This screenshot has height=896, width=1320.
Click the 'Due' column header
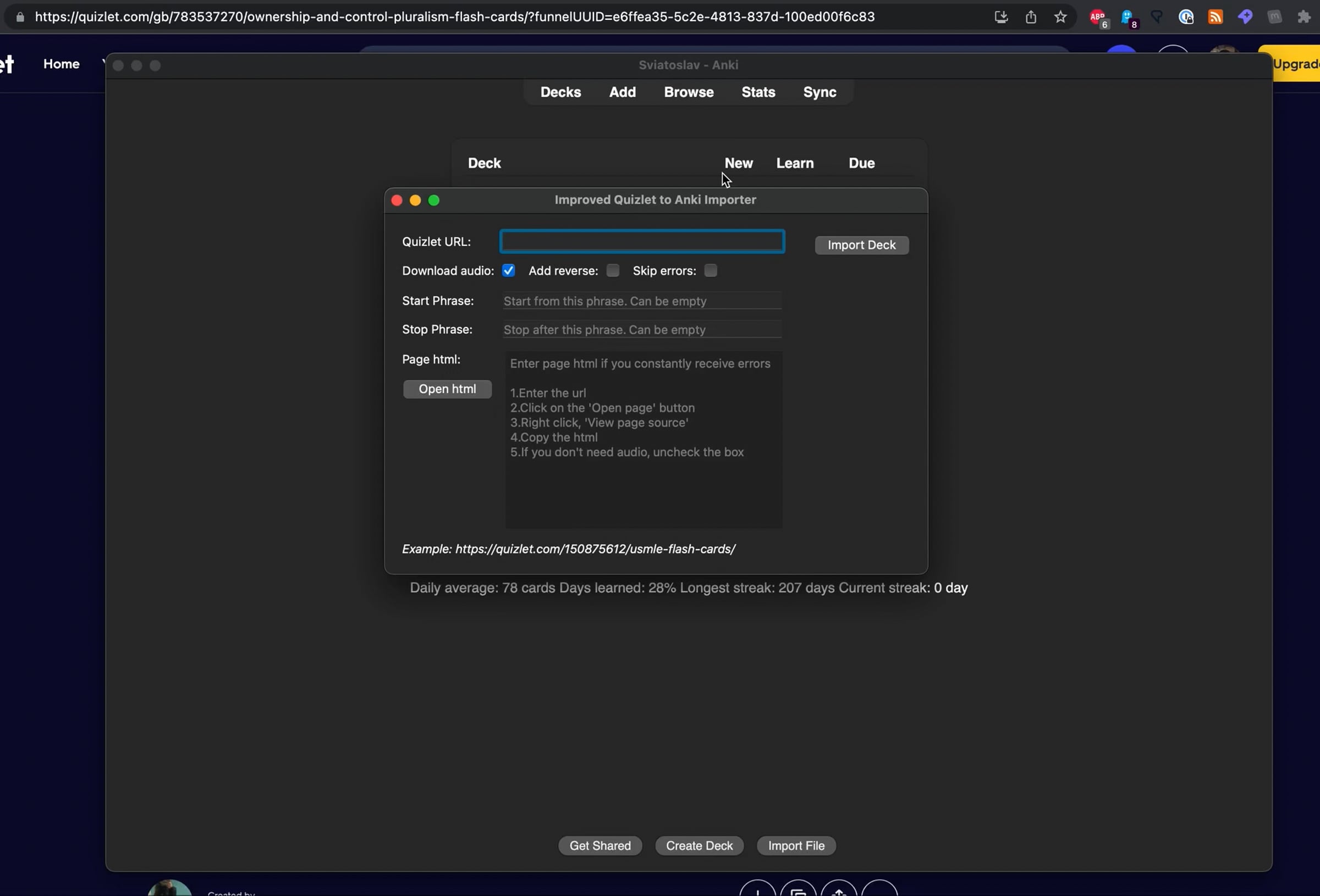tap(862, 163)
